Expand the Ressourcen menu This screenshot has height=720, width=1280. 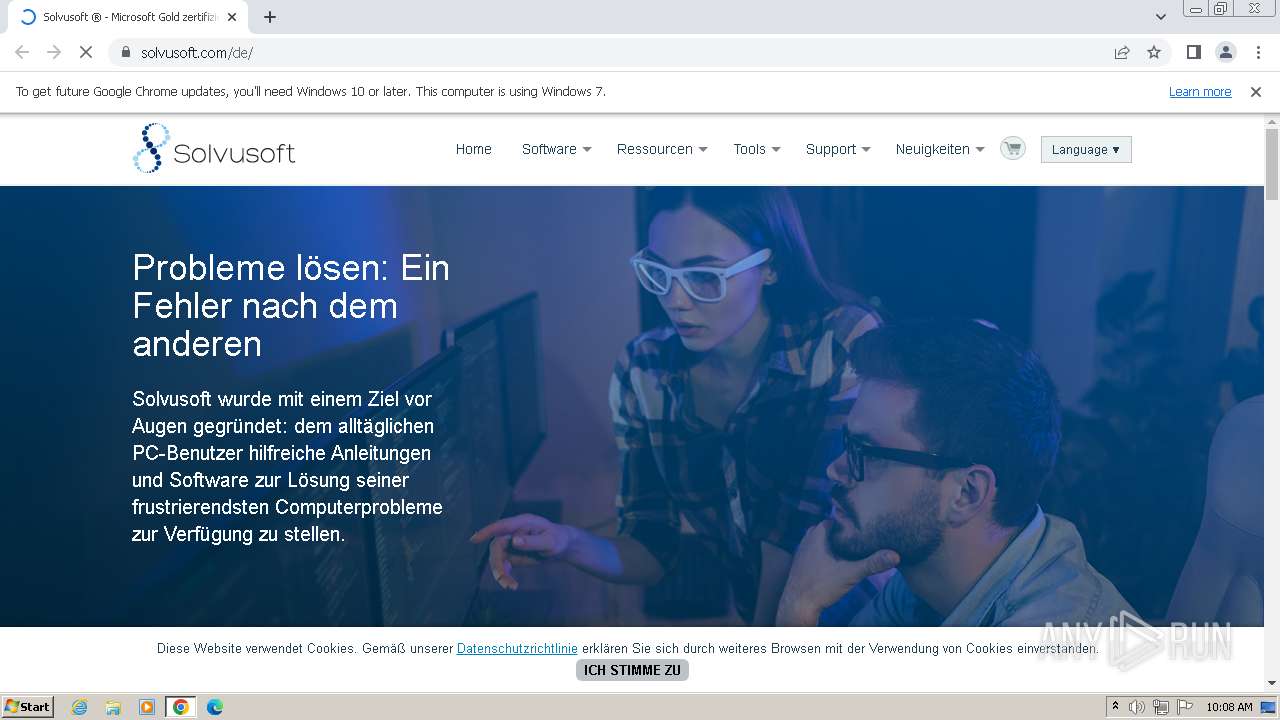click(662, 149)
